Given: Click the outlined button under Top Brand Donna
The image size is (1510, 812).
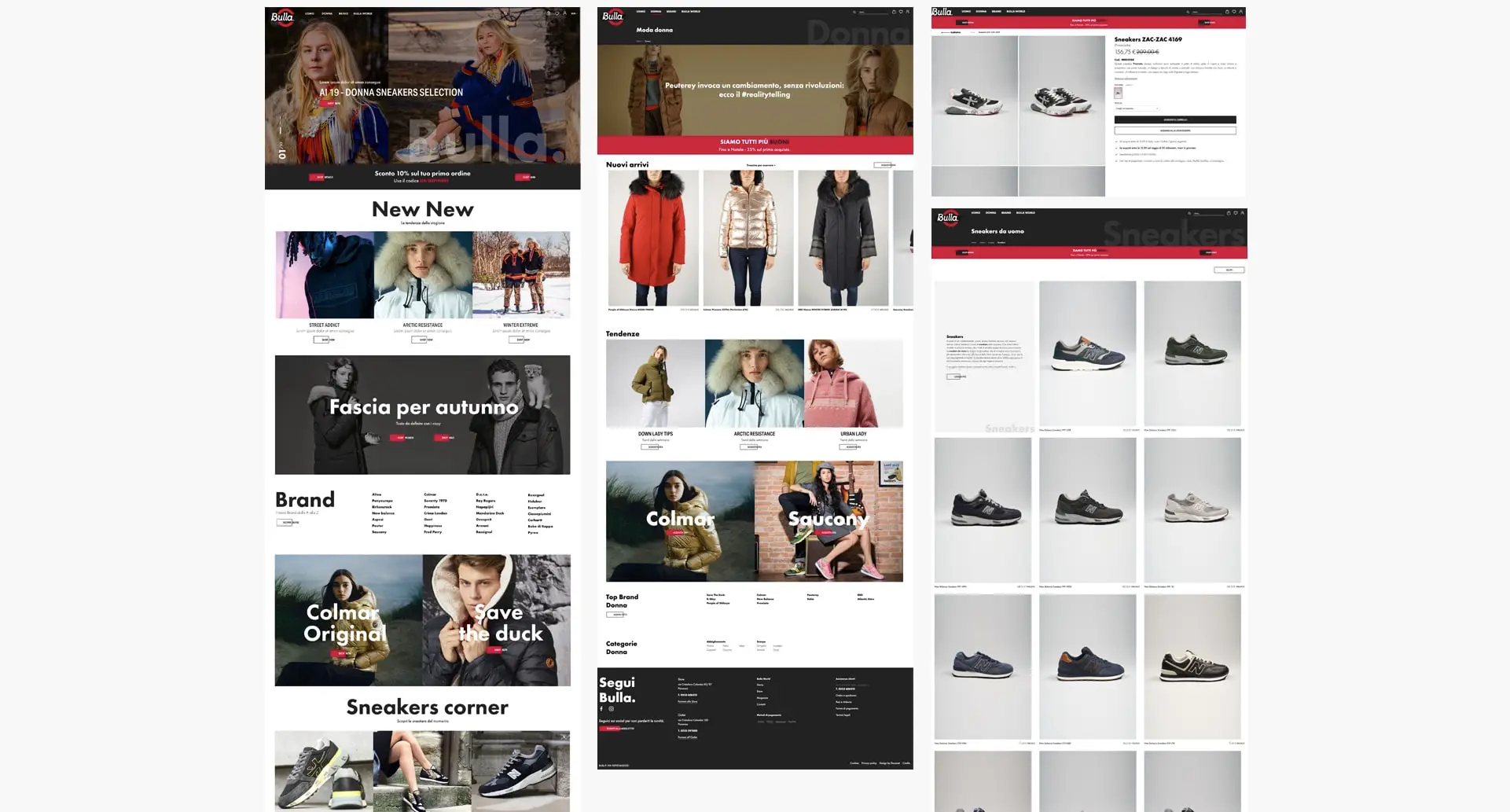Looking at the screenshot, I should point(617,615).
